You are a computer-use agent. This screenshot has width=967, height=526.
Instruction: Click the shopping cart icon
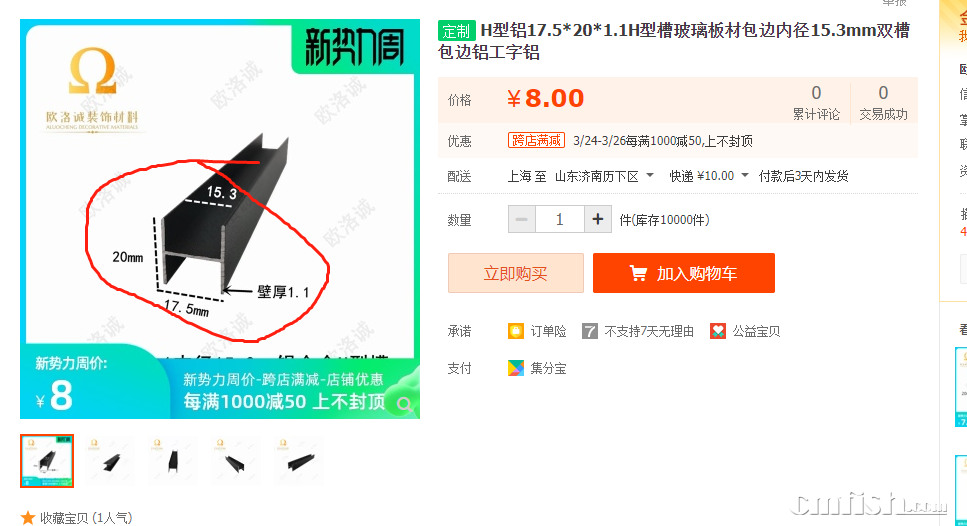638,273
